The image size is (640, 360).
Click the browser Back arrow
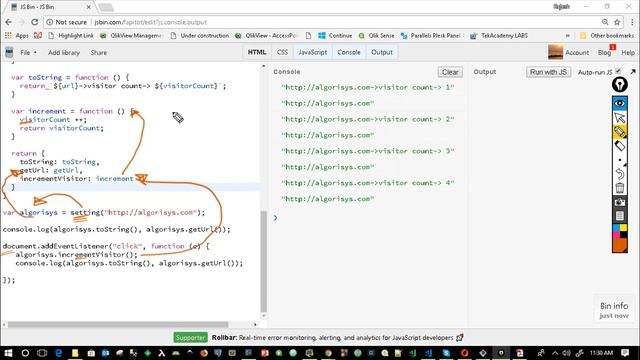point(9,22)
